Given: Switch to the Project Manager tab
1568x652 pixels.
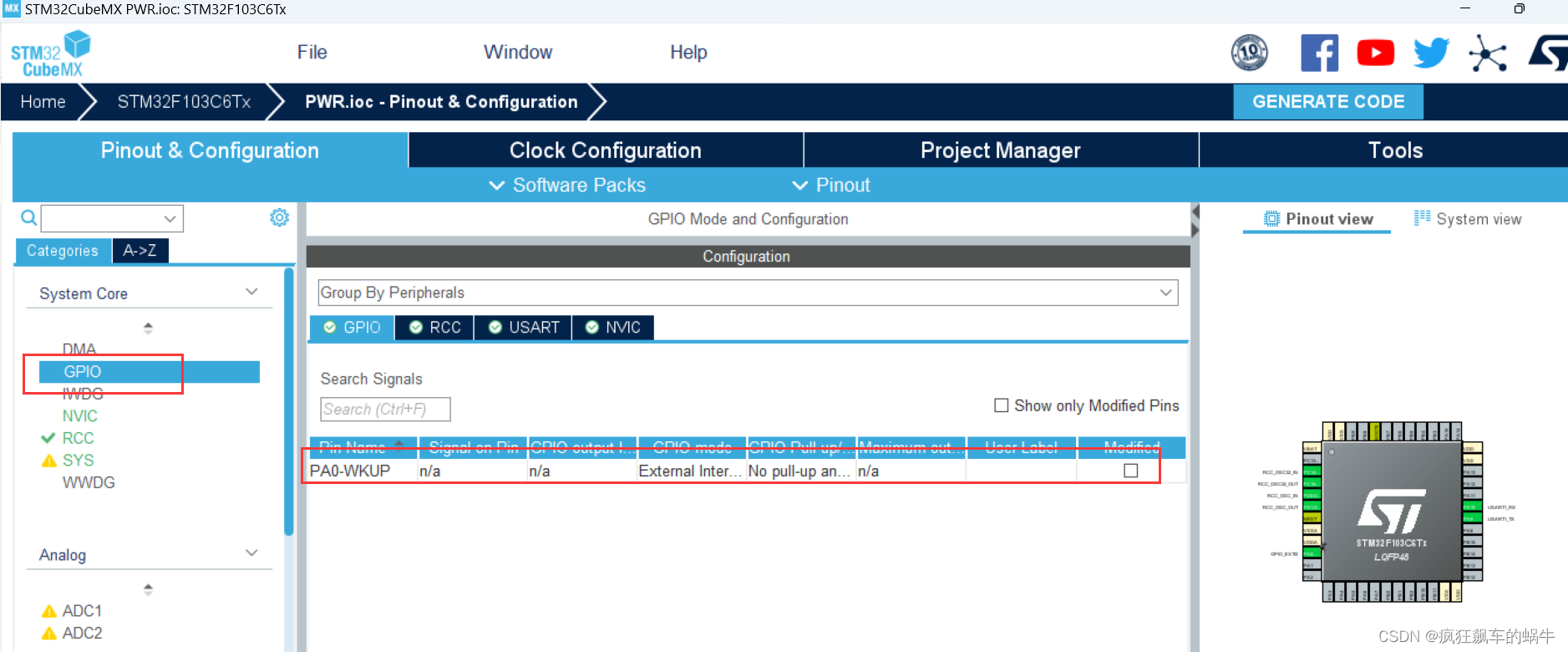Looking at the screenshot, I should pos(1001,150).
